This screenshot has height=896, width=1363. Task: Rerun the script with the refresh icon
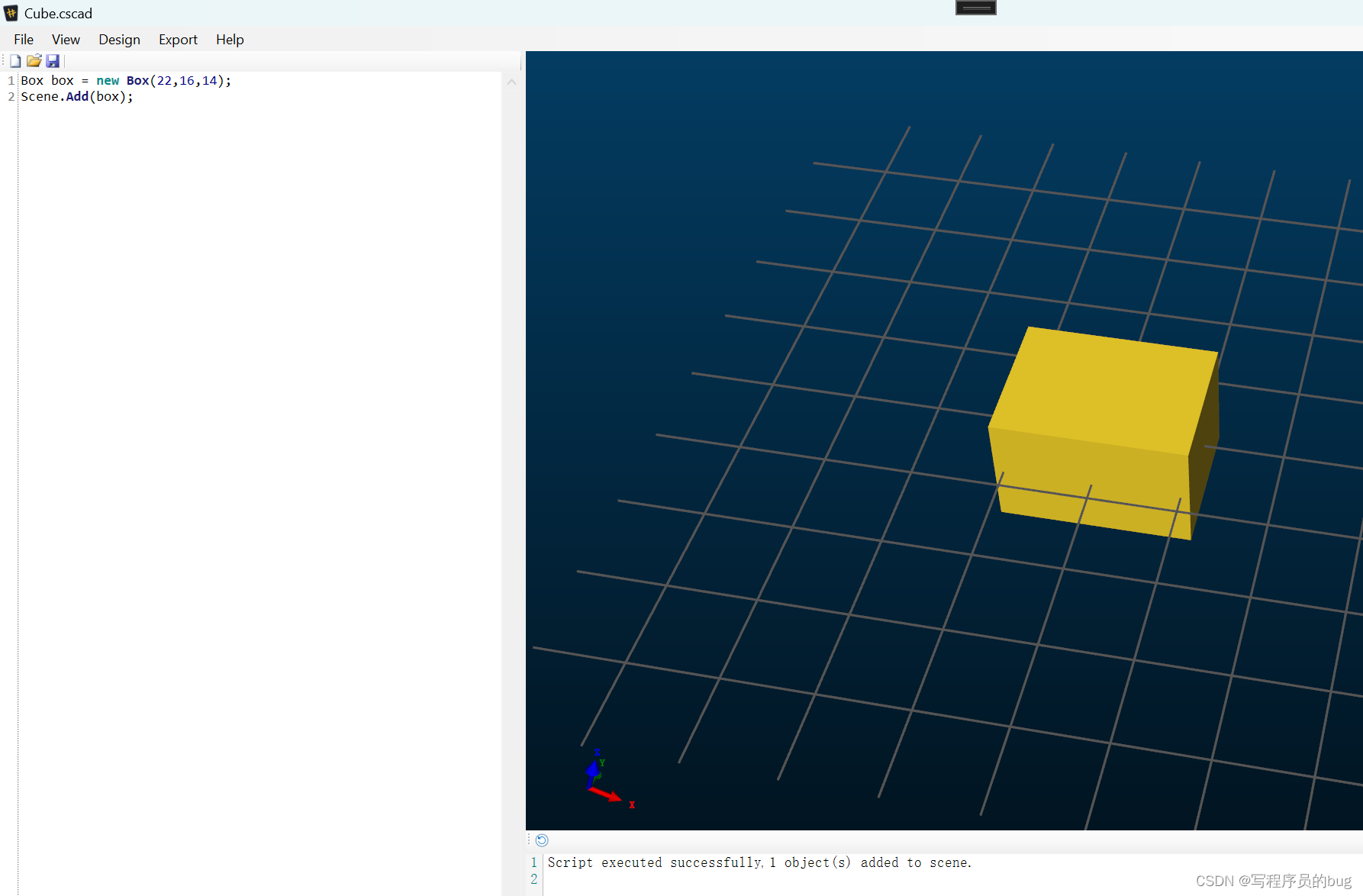click(542, 840)
